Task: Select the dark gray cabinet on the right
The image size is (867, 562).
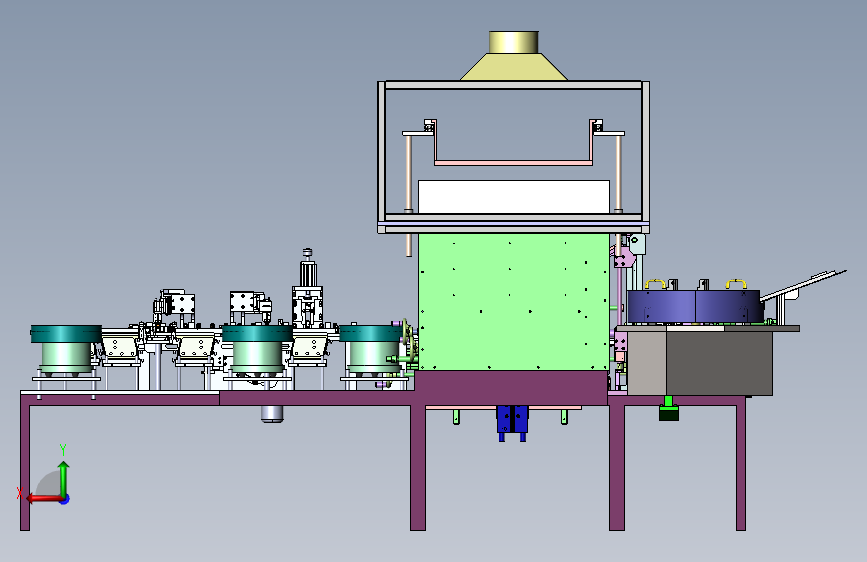Action: tap(719, 363)
